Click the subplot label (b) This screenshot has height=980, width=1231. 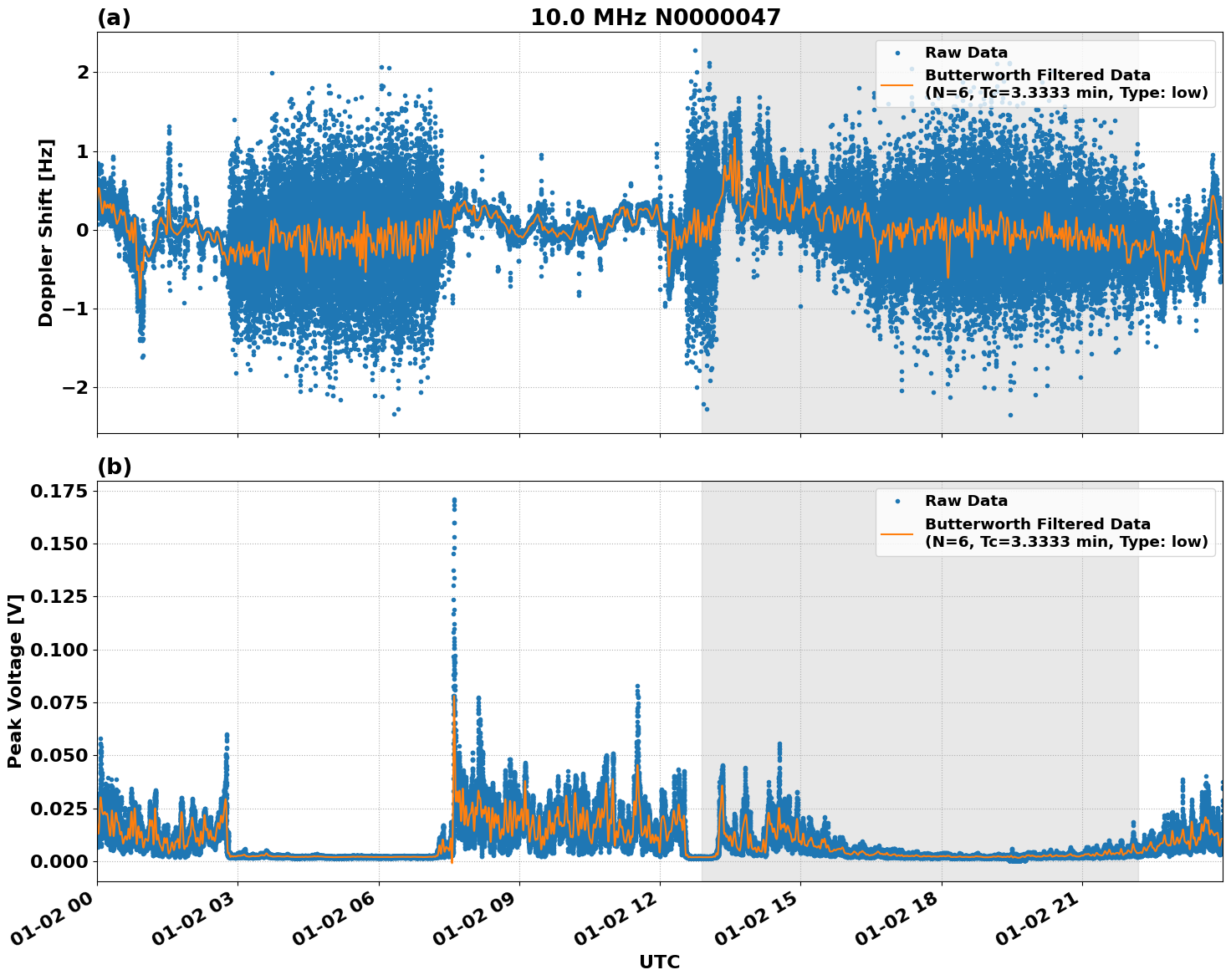tap(114, 466)
